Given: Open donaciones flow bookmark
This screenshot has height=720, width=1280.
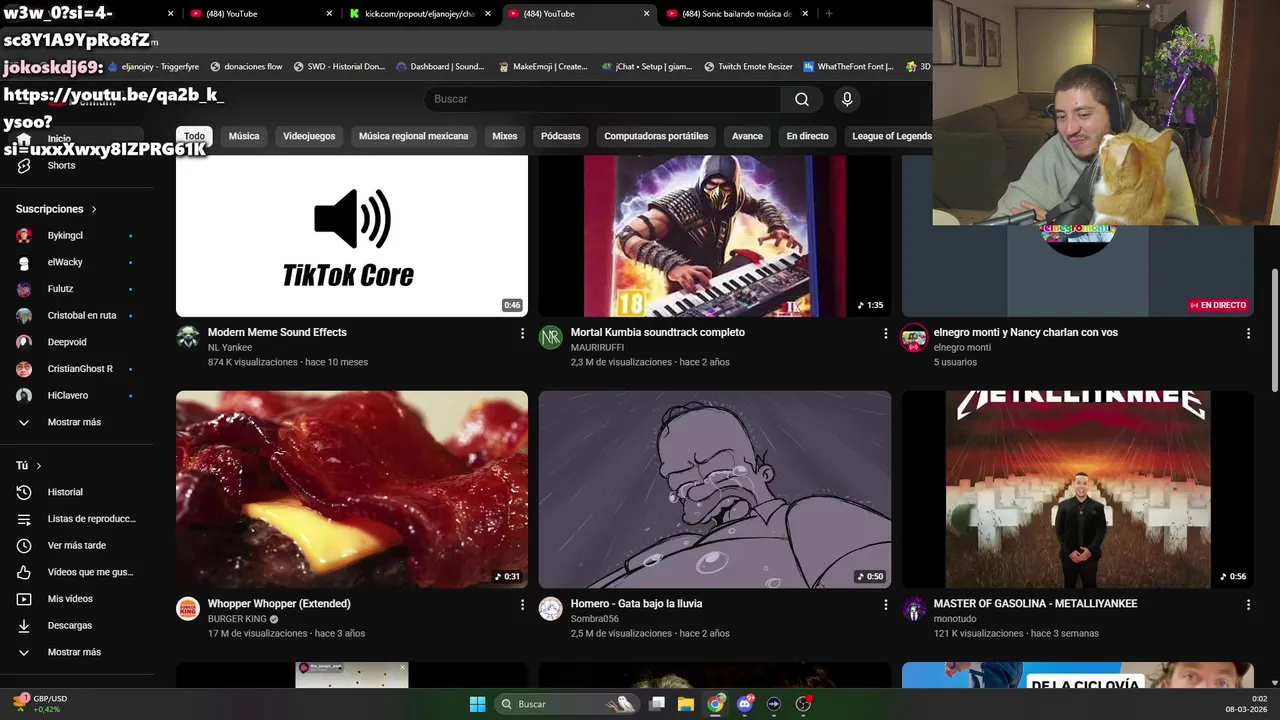Looking at the screenshot, I should (246, 67).
